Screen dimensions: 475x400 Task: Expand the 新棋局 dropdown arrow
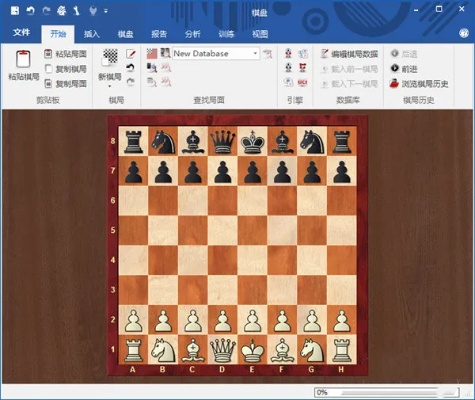[x=110, y=86]
